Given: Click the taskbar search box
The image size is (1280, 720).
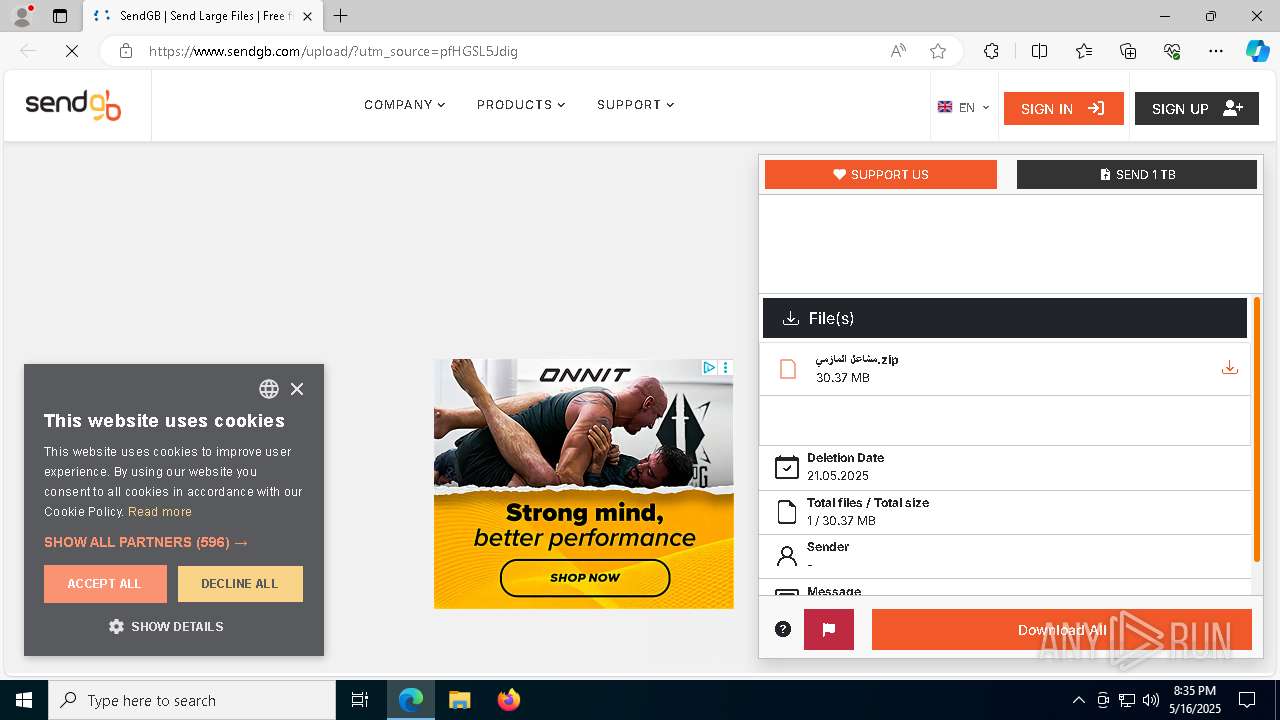Looking at the screenshot, I should (192, 700).
